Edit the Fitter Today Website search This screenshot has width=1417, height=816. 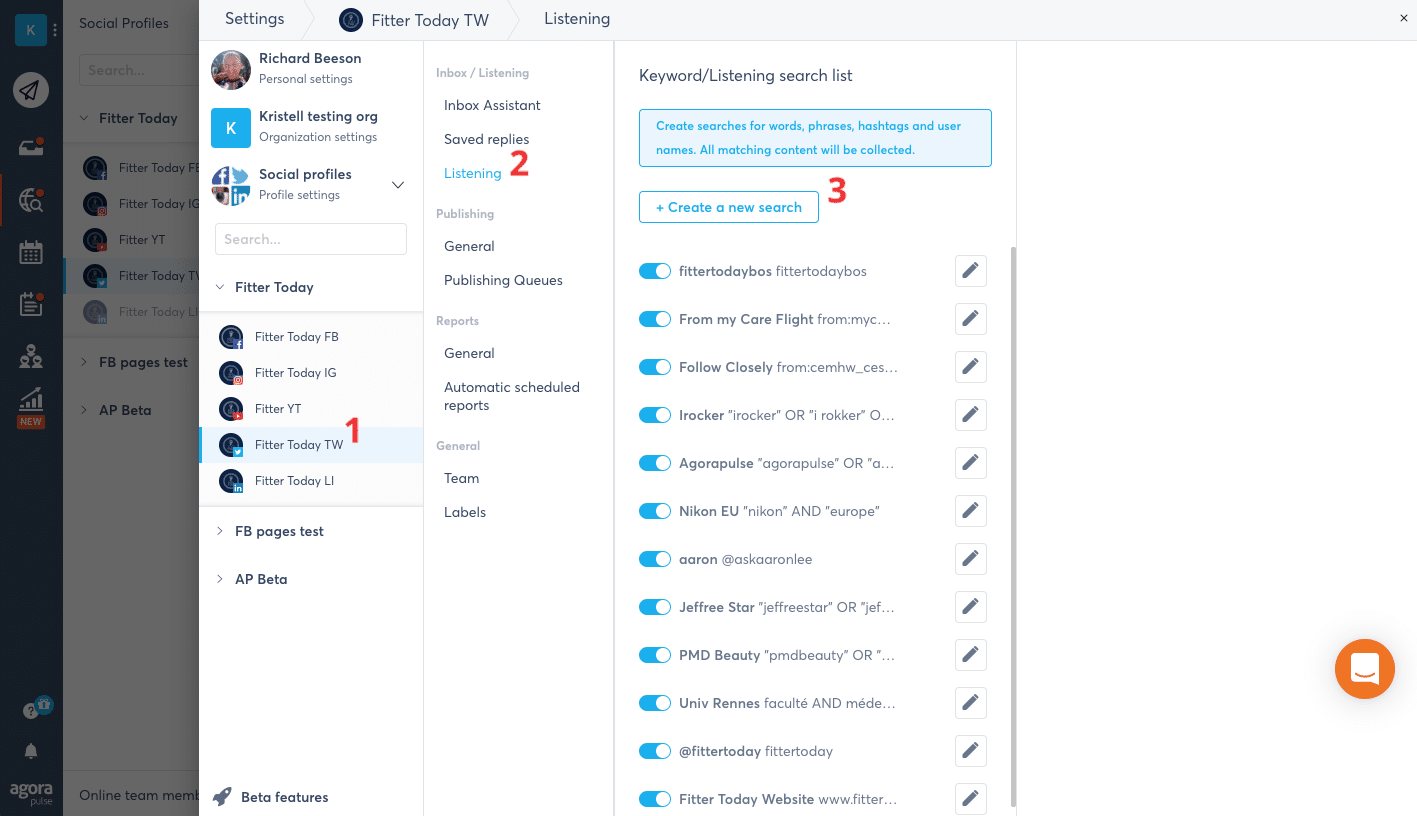pos(970,799)
